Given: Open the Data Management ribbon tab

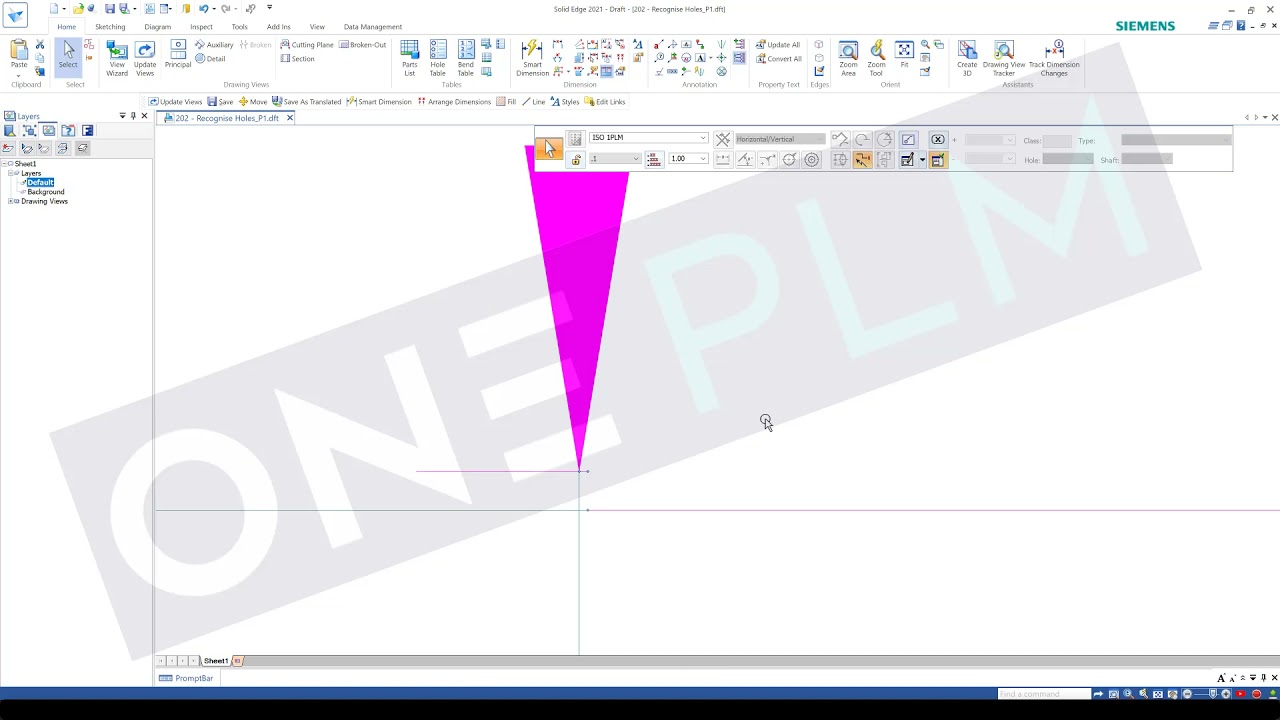Looking at the screenshot, I should click(x=373, y=27).
